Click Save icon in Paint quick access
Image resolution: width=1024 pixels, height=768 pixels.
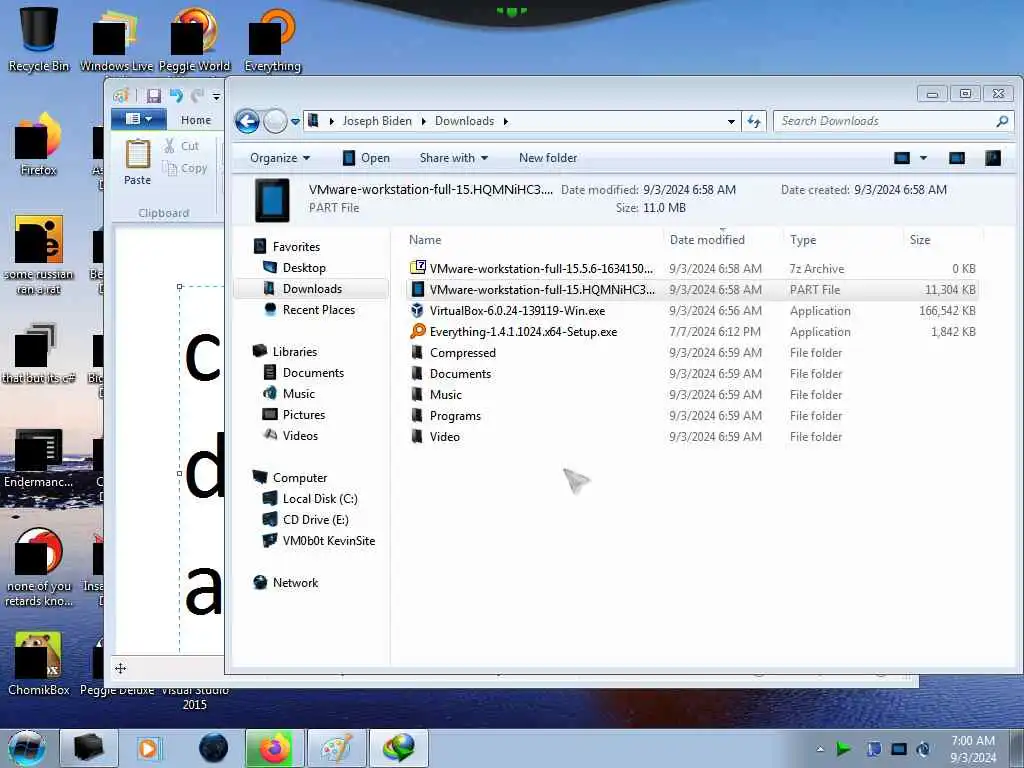point(153,96)
